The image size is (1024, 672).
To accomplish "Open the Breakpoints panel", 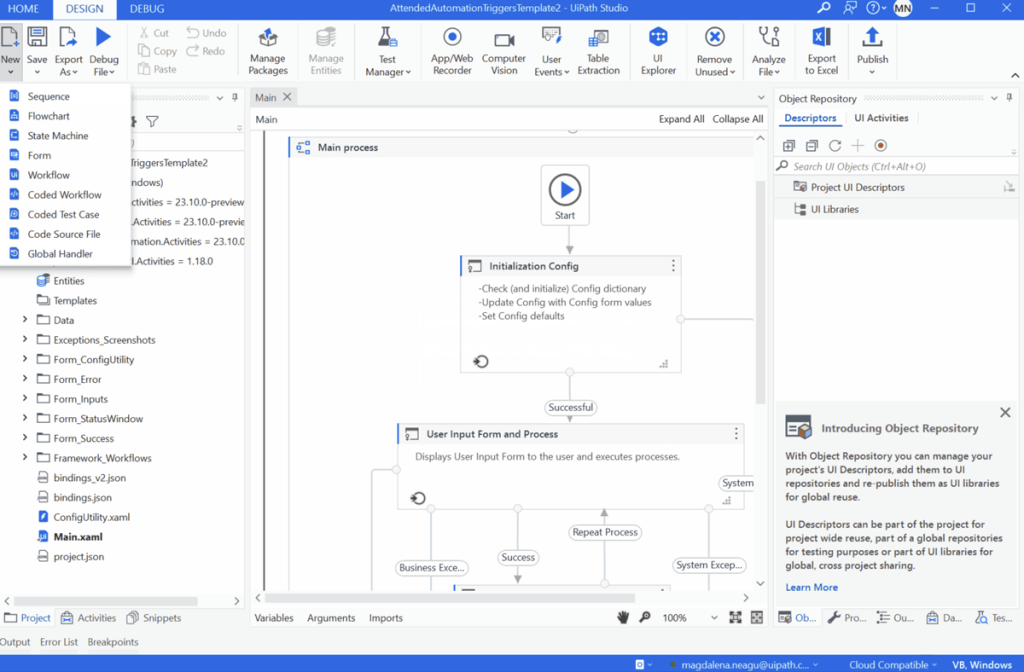I will [x=113, y=642].
